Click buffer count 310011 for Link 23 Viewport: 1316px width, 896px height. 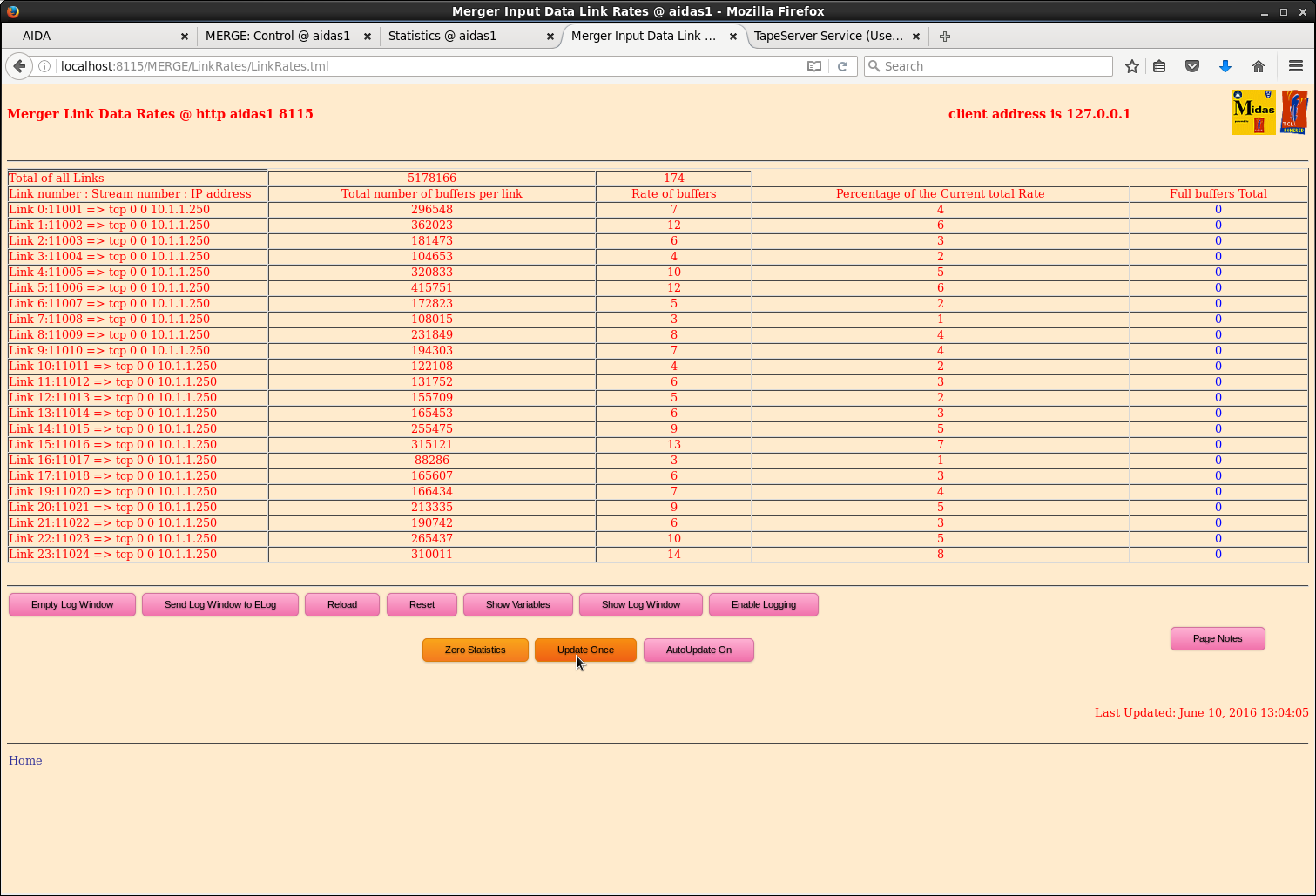click(x=432, y=554)
